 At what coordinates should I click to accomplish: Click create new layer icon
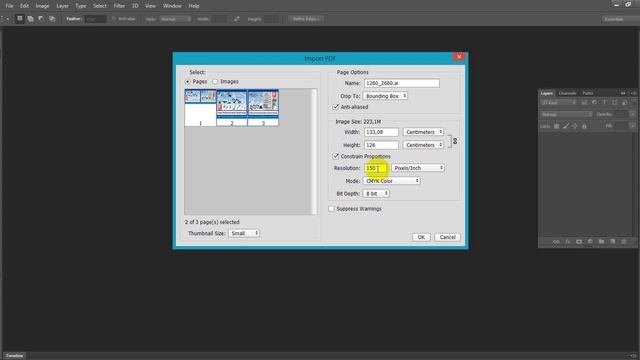613,242
